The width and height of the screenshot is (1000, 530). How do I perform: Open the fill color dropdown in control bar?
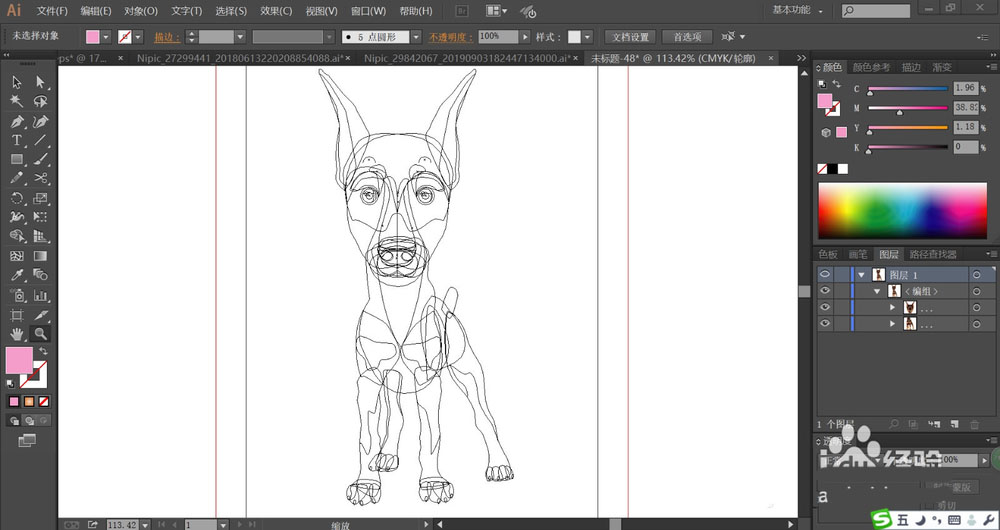(x=106, y=37)
